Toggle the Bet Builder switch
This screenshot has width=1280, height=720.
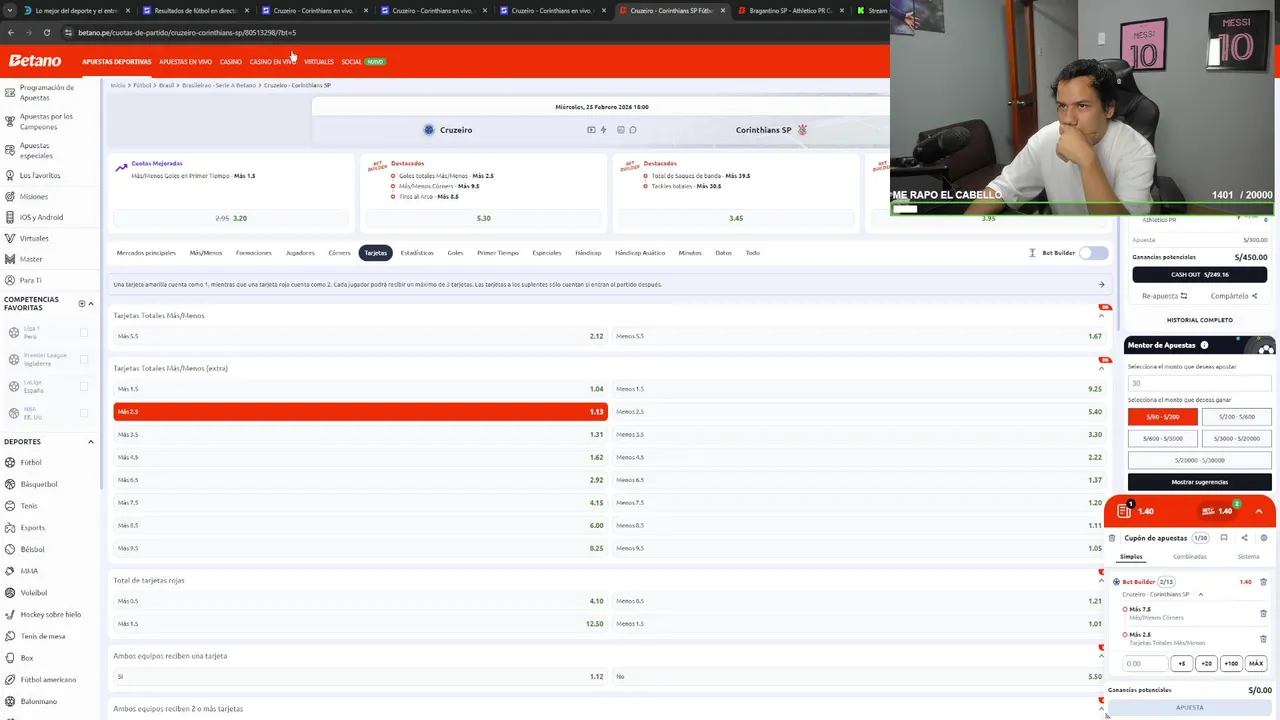[x=1094, y=253]
